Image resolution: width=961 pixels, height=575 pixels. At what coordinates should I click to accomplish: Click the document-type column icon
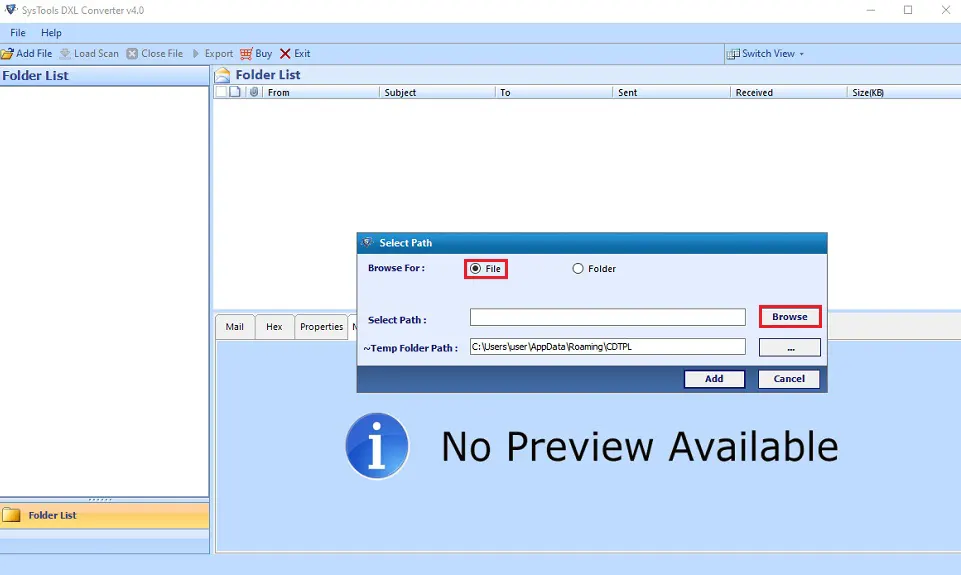click(x=235, y=92)
